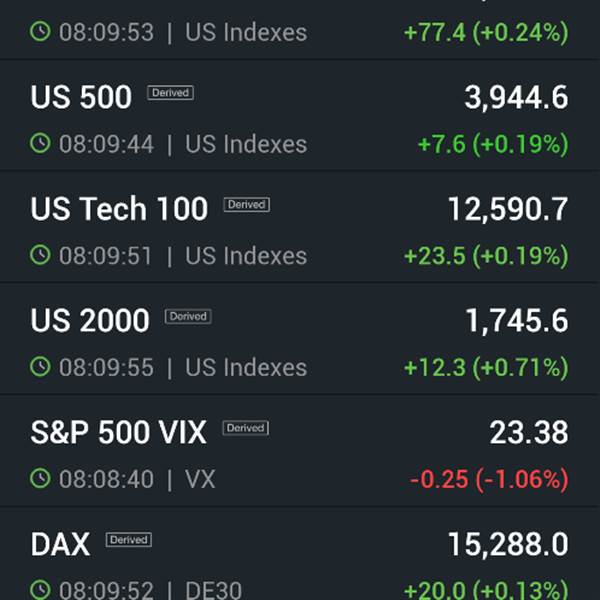Image resolution: width=600 pixels, height=600 pixels.
Task: Click the Derived badge next to US 2000
Action: point(188,316)
